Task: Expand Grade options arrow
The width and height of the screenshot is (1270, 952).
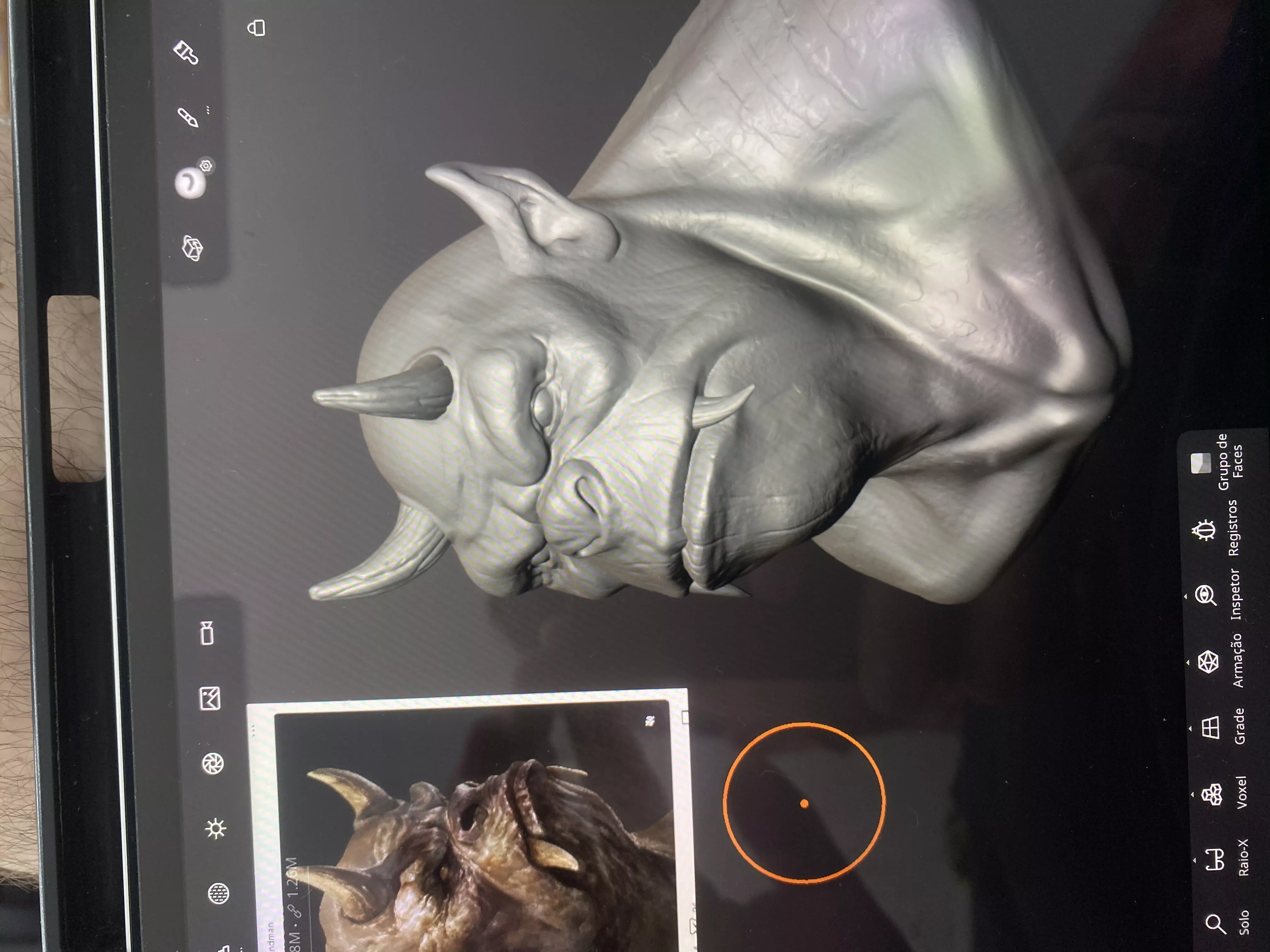Action: 1190,729
